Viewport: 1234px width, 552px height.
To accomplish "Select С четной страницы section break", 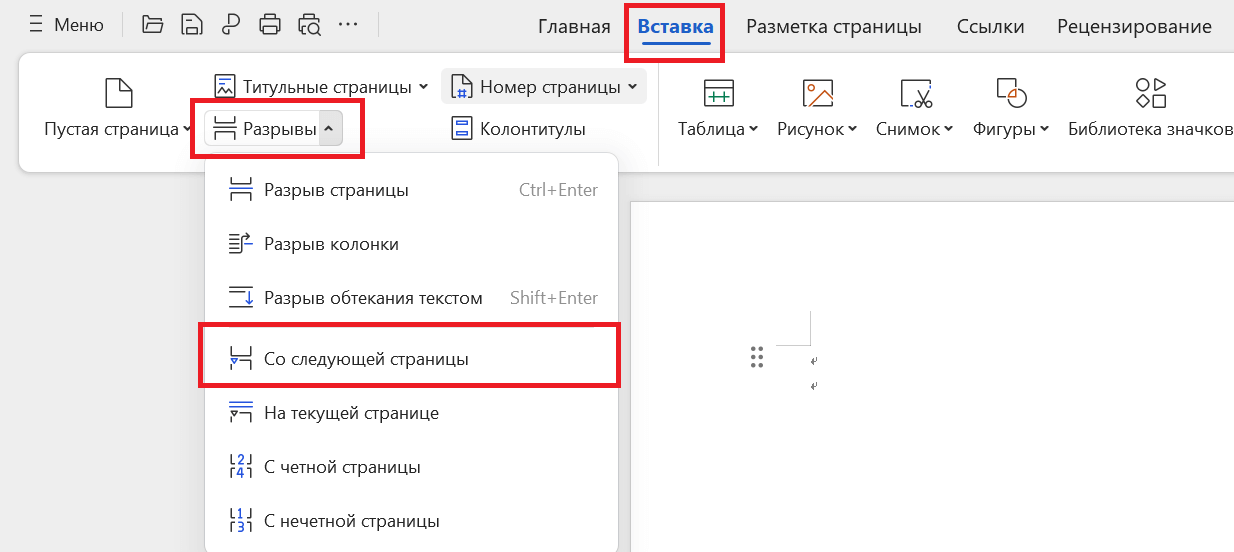I will coord(411,467).
